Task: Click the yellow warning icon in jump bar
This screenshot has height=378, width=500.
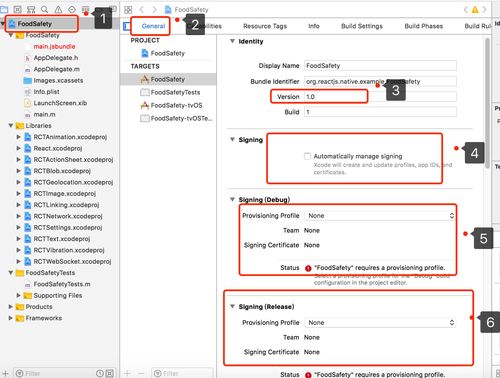Action: [475, 10]
